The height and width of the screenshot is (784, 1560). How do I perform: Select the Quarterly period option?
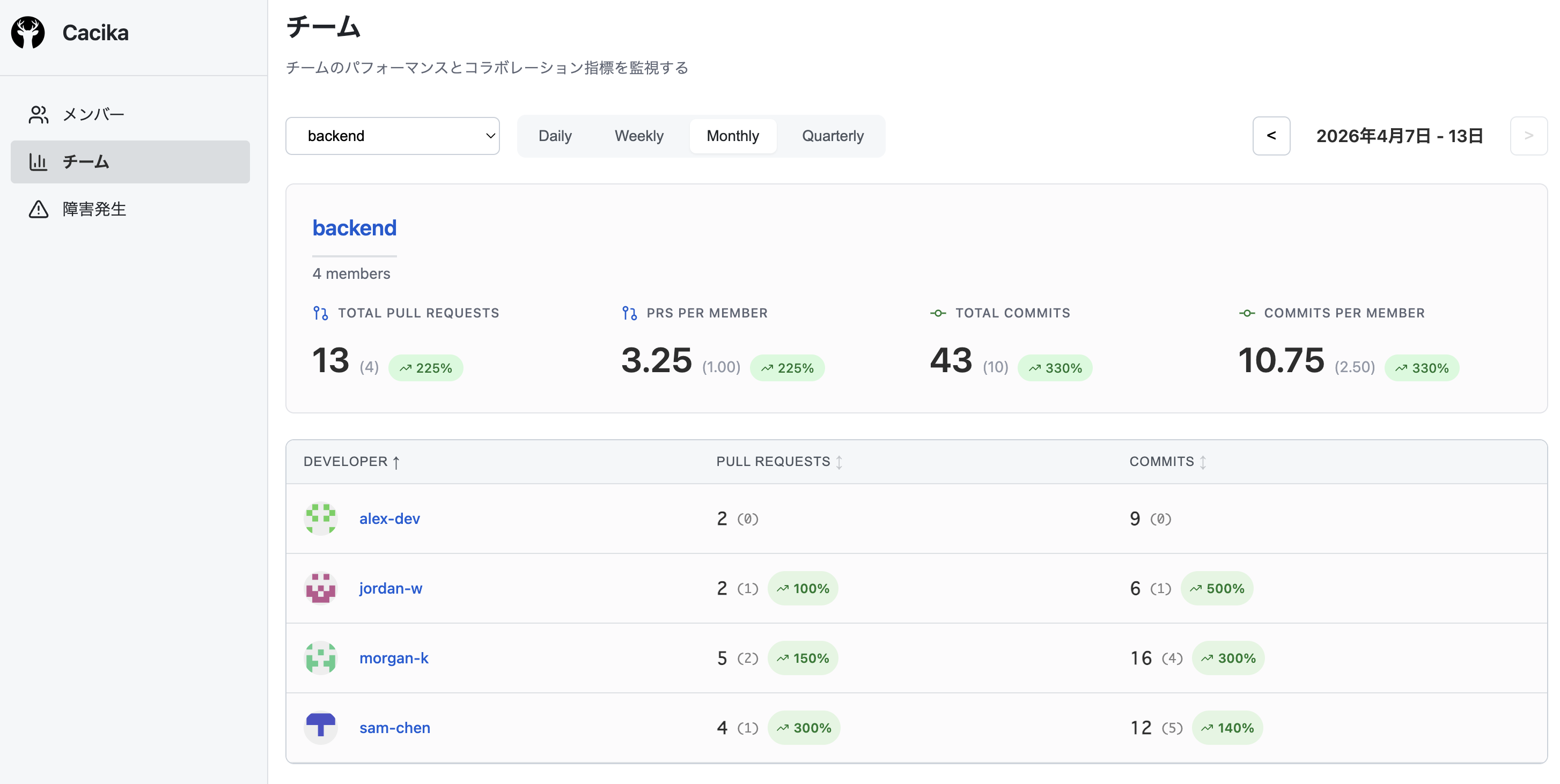(x=833, y=136)
